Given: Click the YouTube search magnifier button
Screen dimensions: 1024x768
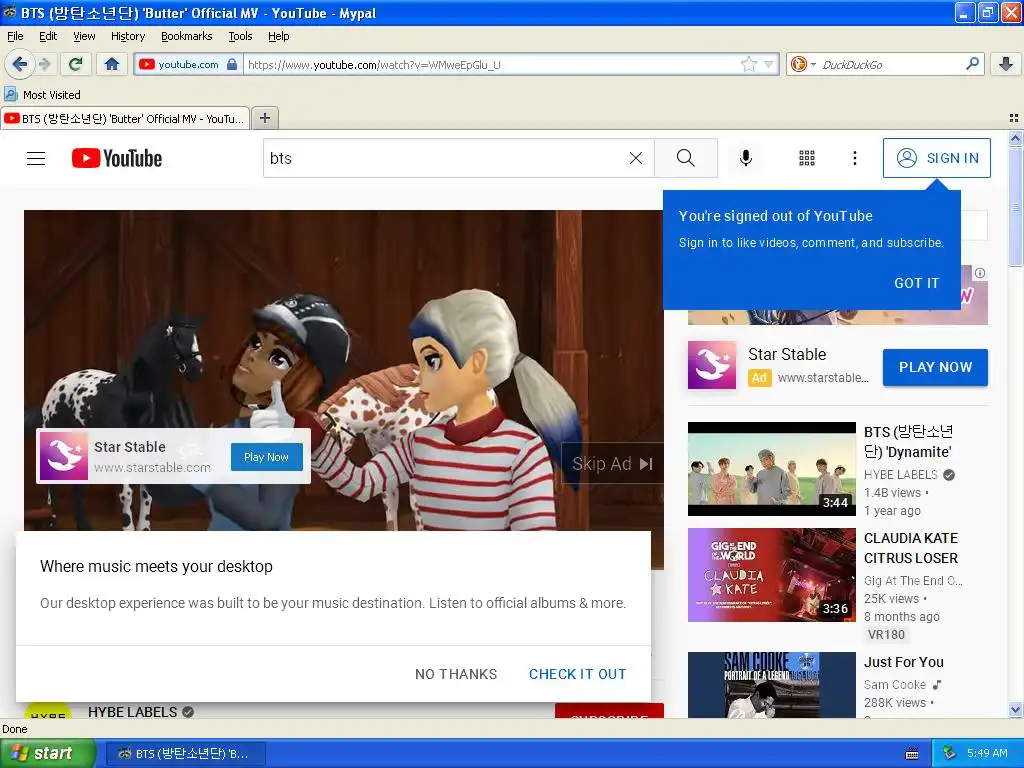Looking at the screenshot, I should (x=686, y=158).
